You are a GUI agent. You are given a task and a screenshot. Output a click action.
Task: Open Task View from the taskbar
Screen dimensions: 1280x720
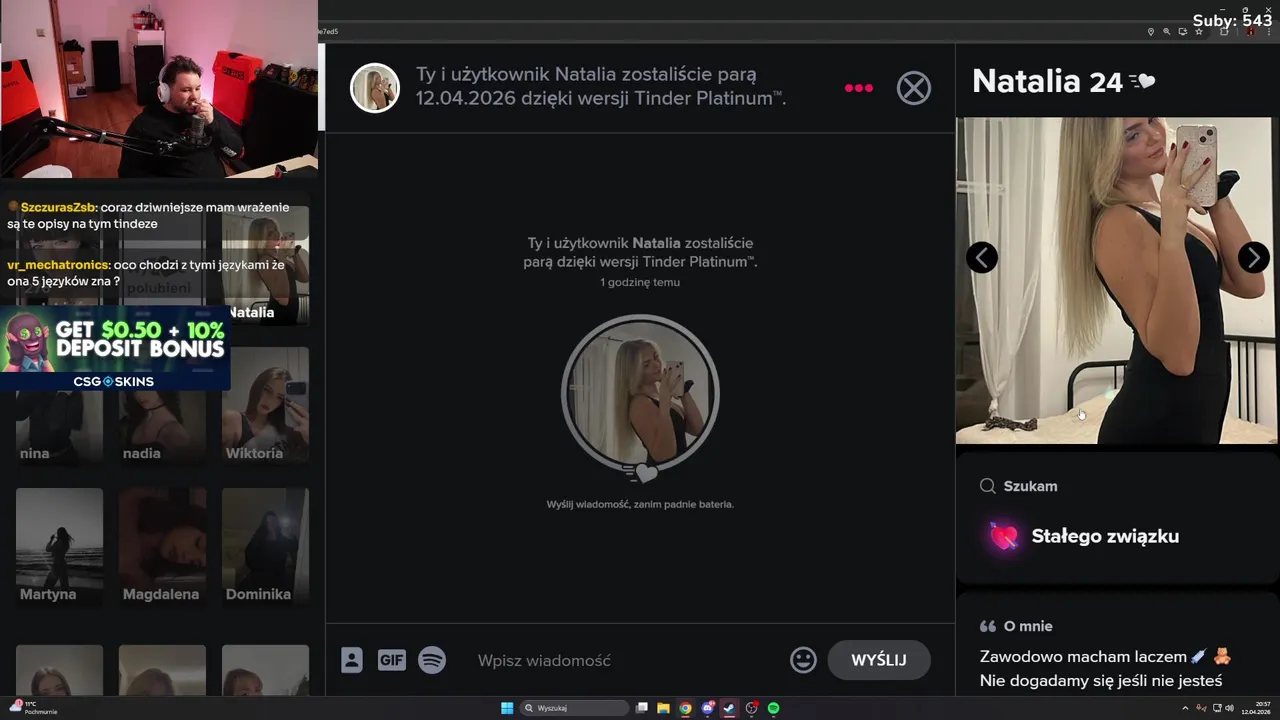click(x=642, y=708)
